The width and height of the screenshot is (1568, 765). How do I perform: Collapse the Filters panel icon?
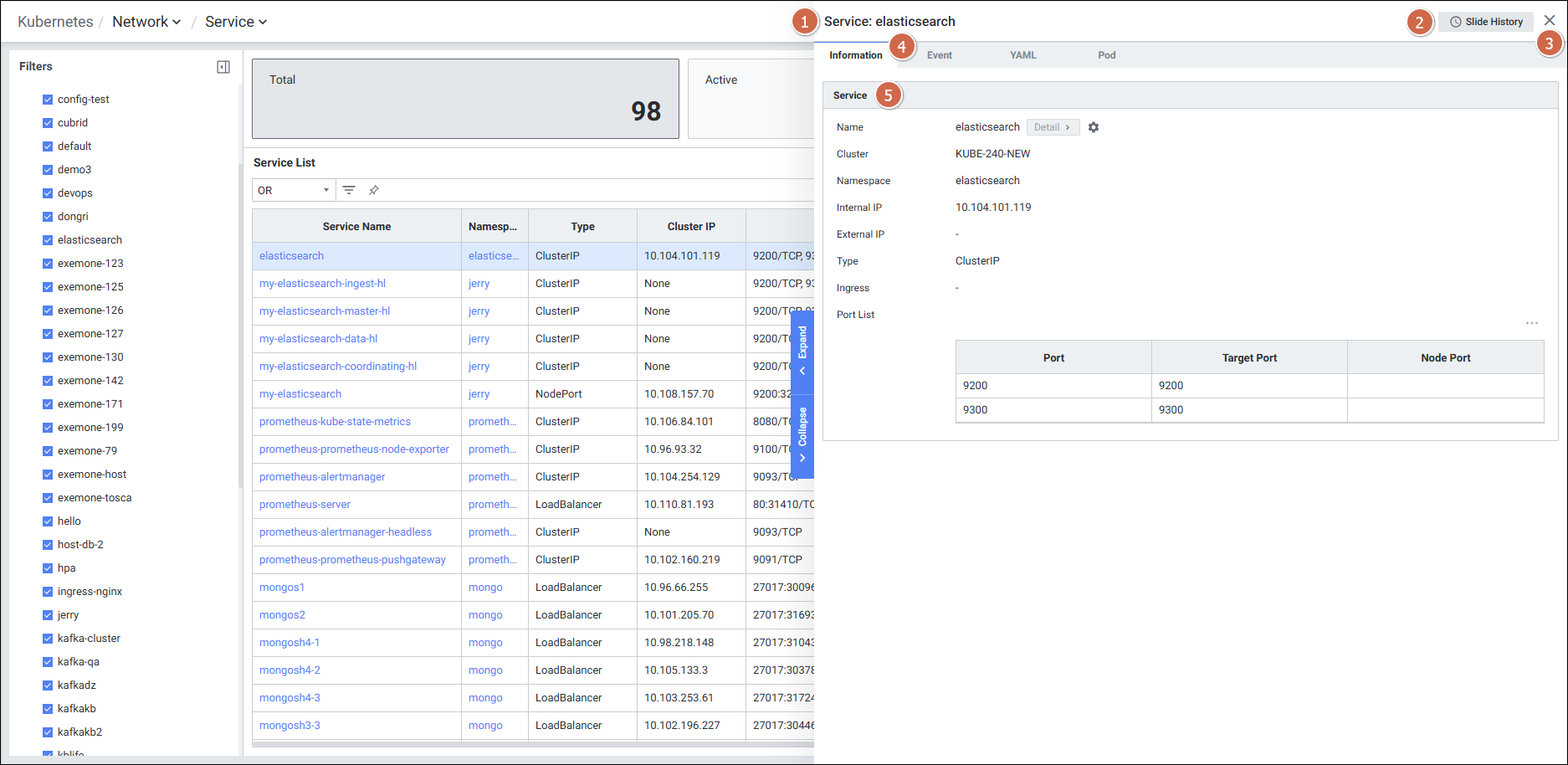(x=223, y=67)
